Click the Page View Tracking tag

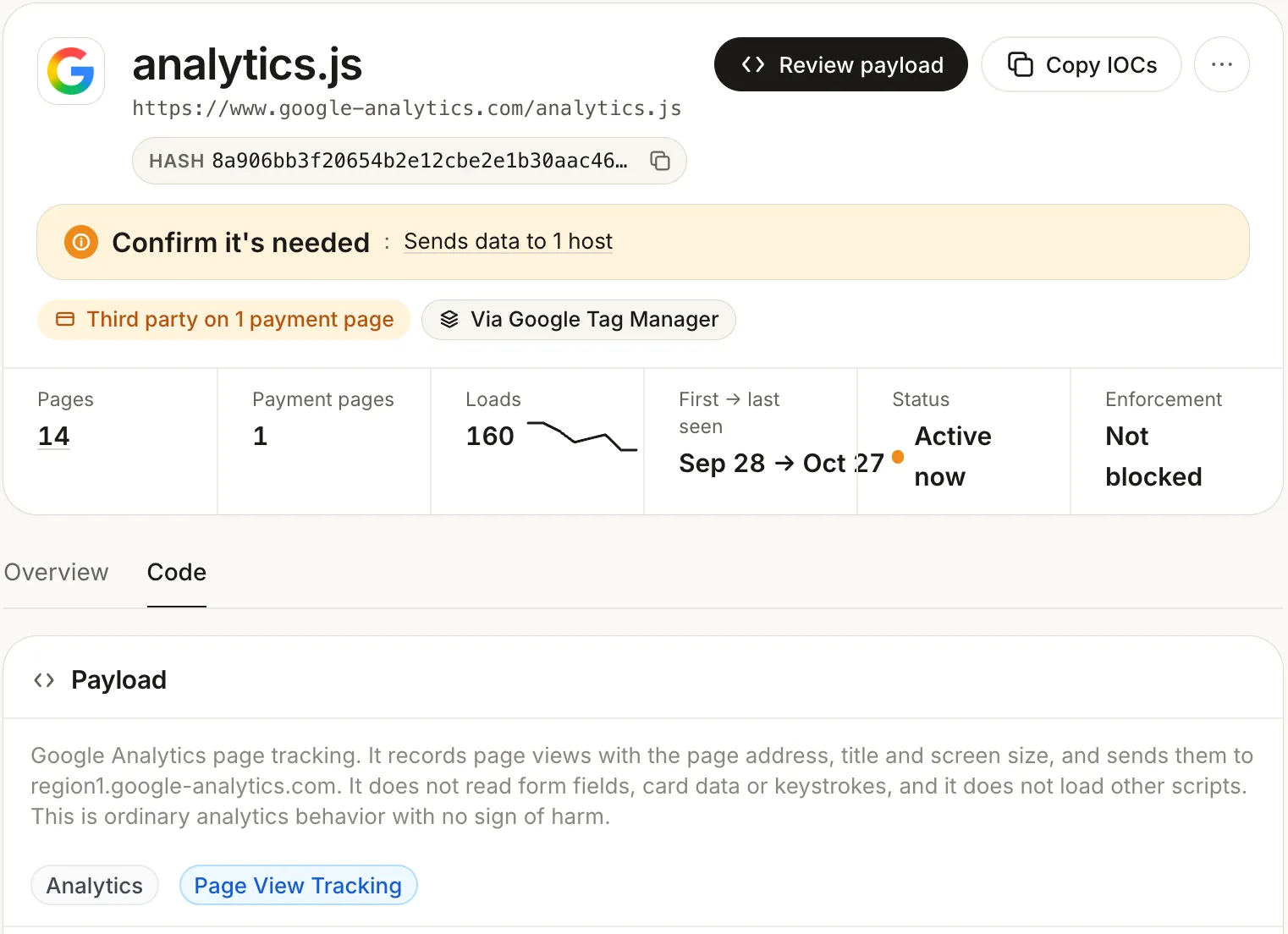point(298,886)
